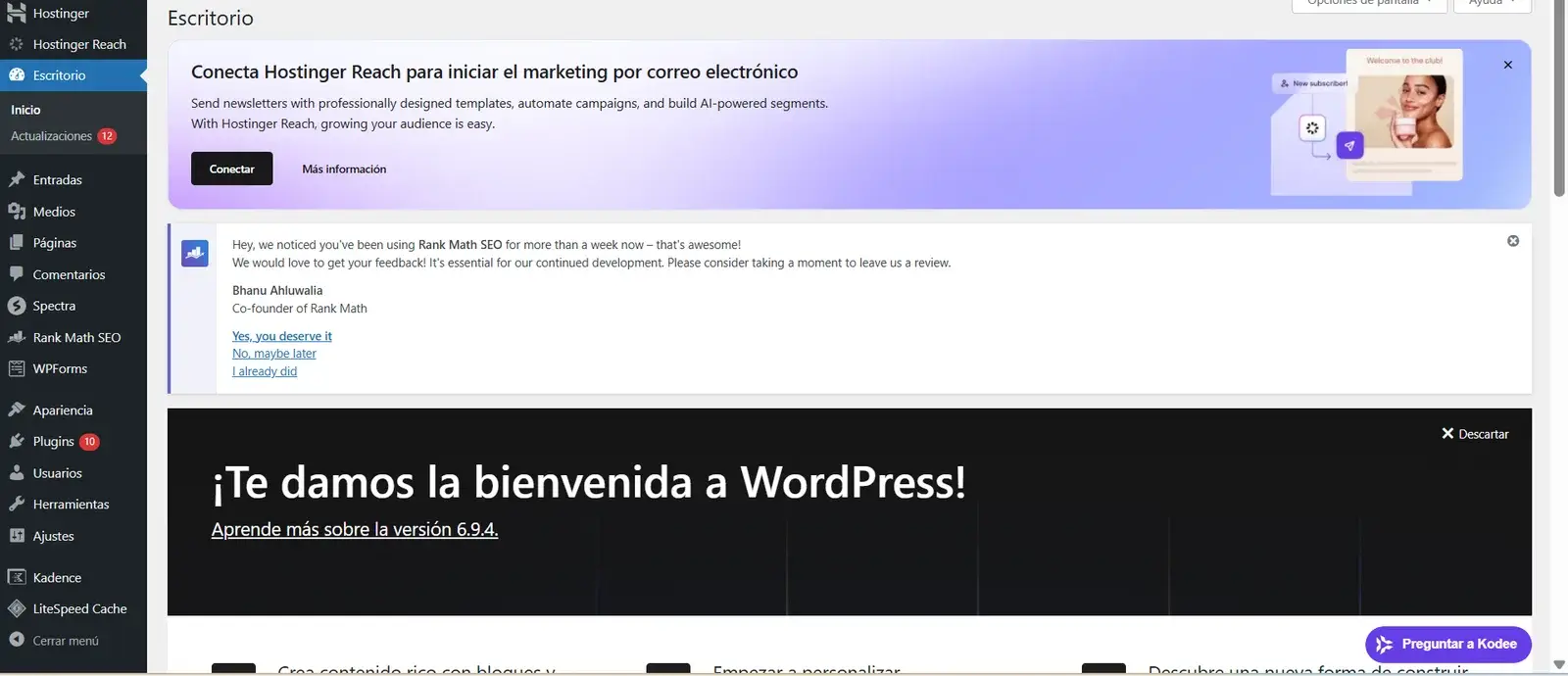Click the Cerrar menú collapse arrow icon
The width and height of the screenshot is (1568, 676).
tap(16, 640)
